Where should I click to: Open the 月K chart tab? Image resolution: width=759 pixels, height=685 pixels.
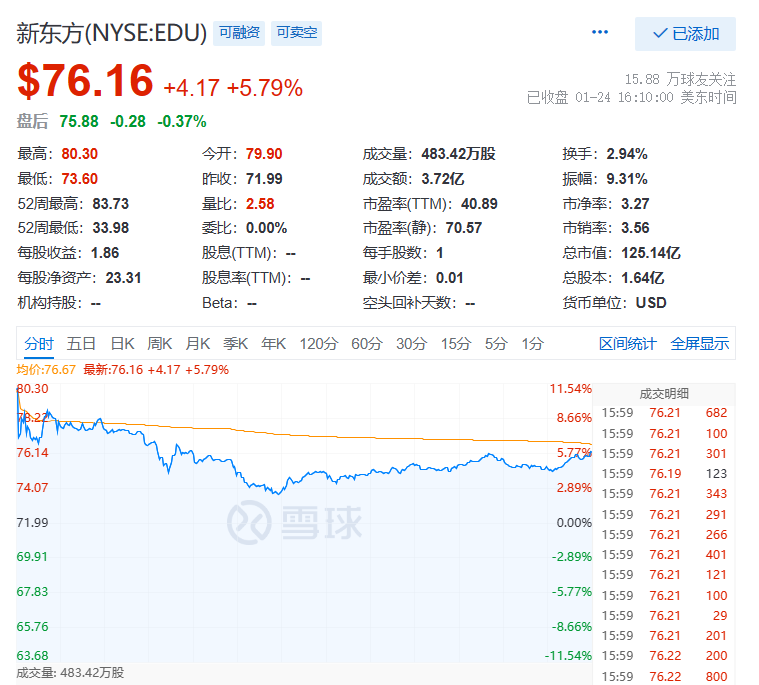click(197, 344)
